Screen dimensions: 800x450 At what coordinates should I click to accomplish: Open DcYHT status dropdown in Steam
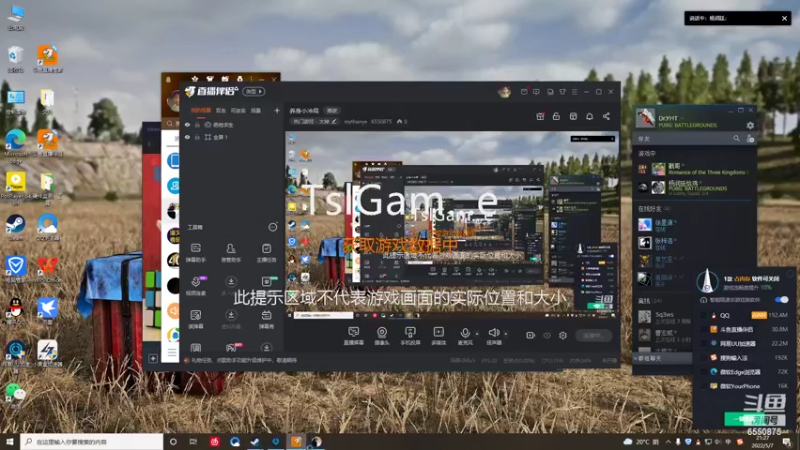682,118
